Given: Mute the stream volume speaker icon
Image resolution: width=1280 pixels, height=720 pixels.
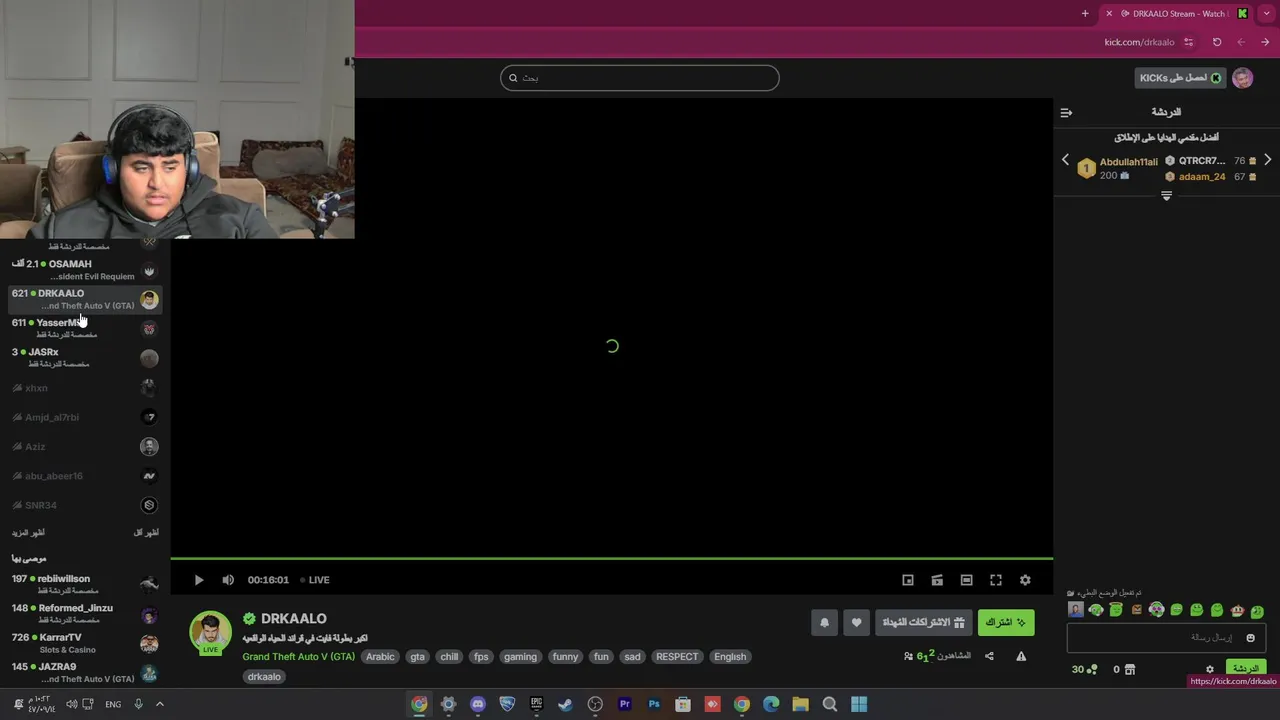Looking at the screenshot, I should coord(228,580).
